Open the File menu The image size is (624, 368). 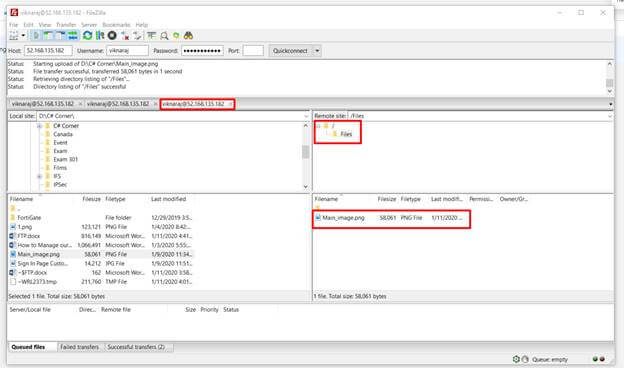point(14,25)
